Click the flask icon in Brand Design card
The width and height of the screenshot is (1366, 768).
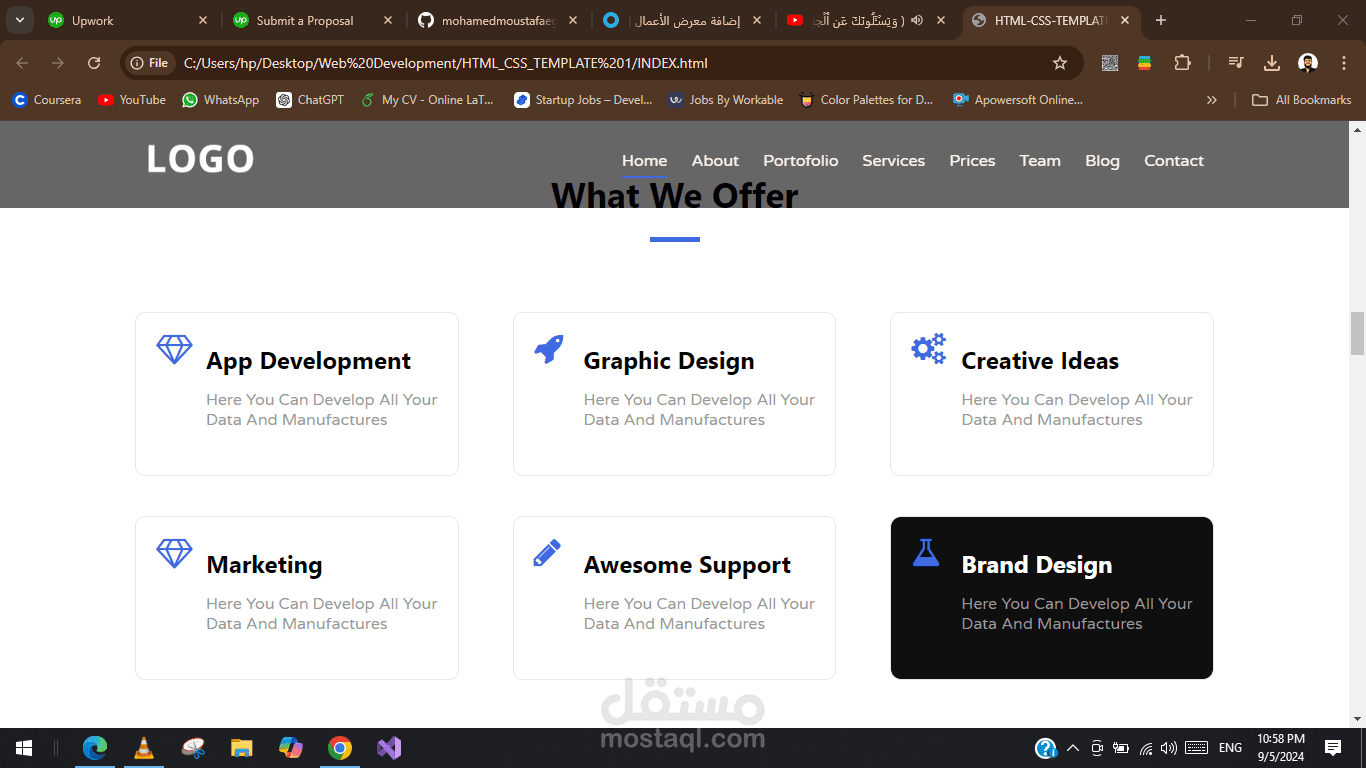click(926, 553)
